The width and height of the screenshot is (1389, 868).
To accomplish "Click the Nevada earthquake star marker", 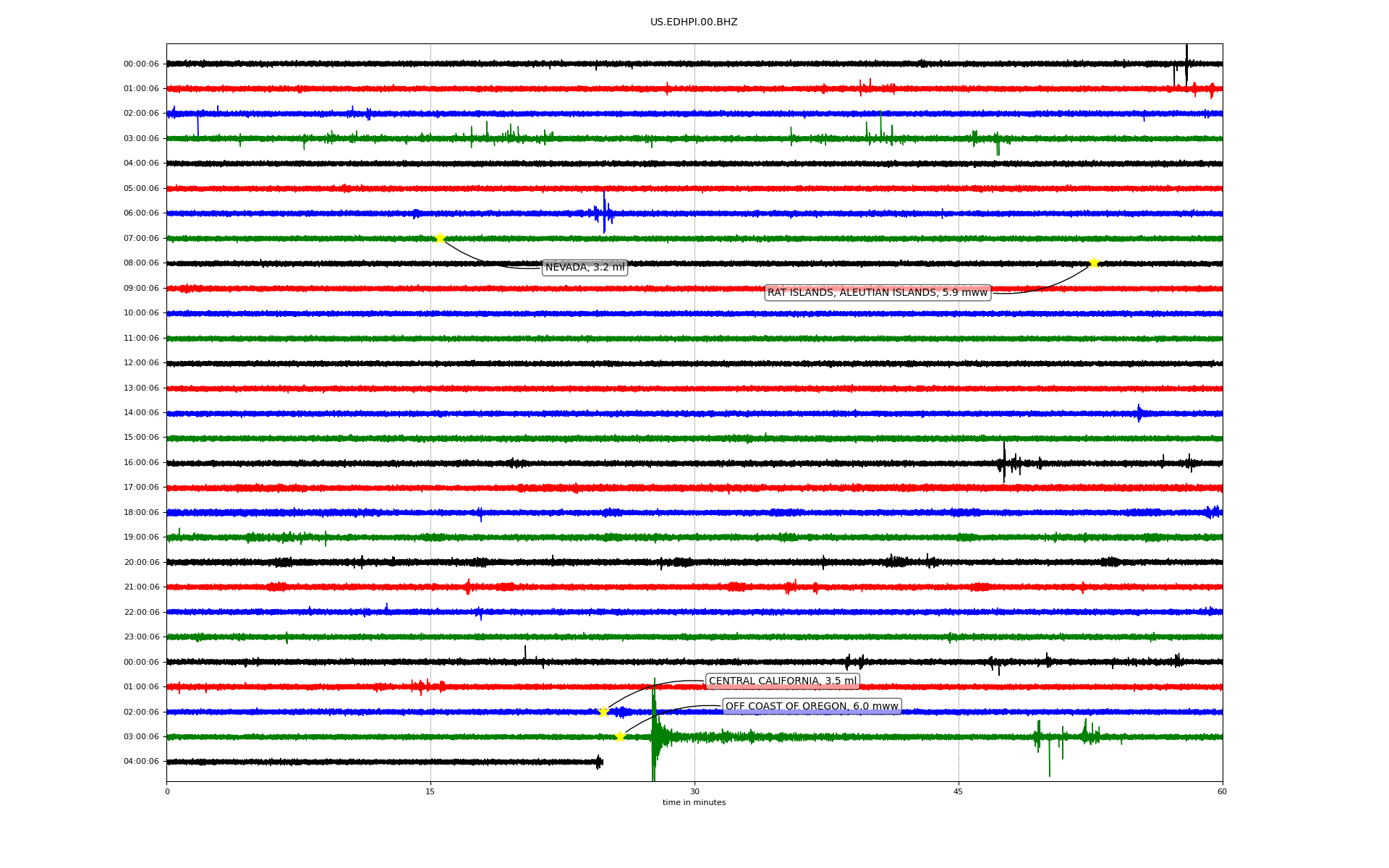I will (x=440, y=238).
